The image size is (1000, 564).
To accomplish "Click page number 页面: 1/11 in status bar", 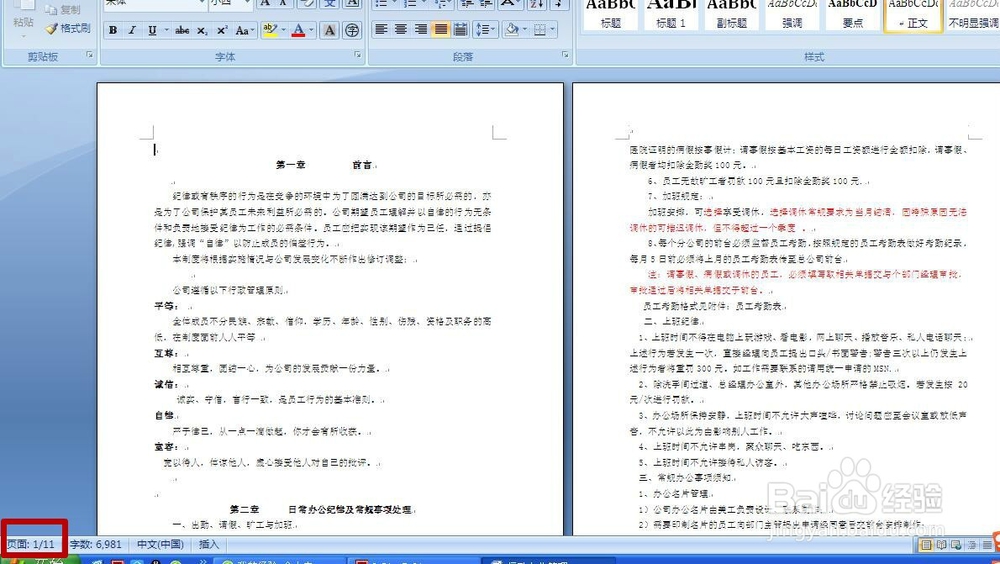I will tap(31, 544).
